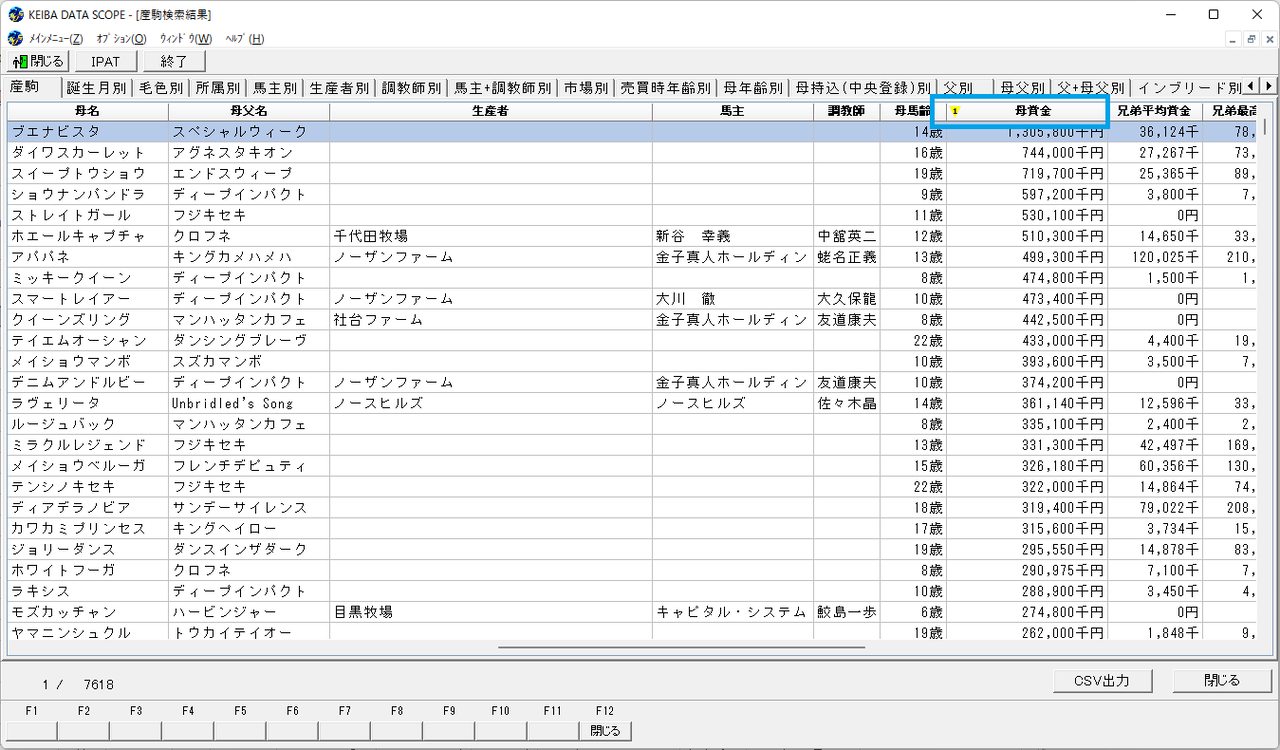Click the F12 閉じる function key button
Image resolution: width=1280 pixels, height=750 pixels.
click(604, 731)
